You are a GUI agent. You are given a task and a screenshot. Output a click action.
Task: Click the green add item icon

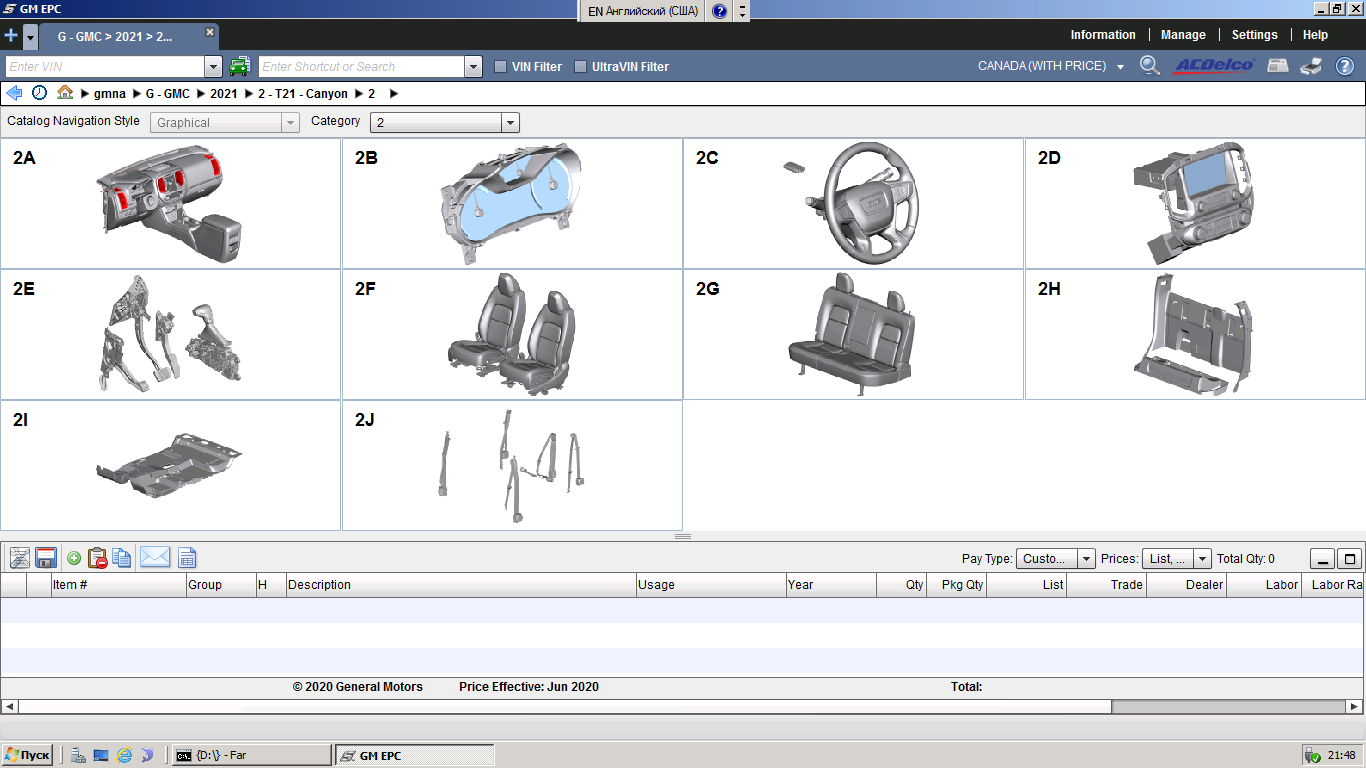[x=74, y=558]
